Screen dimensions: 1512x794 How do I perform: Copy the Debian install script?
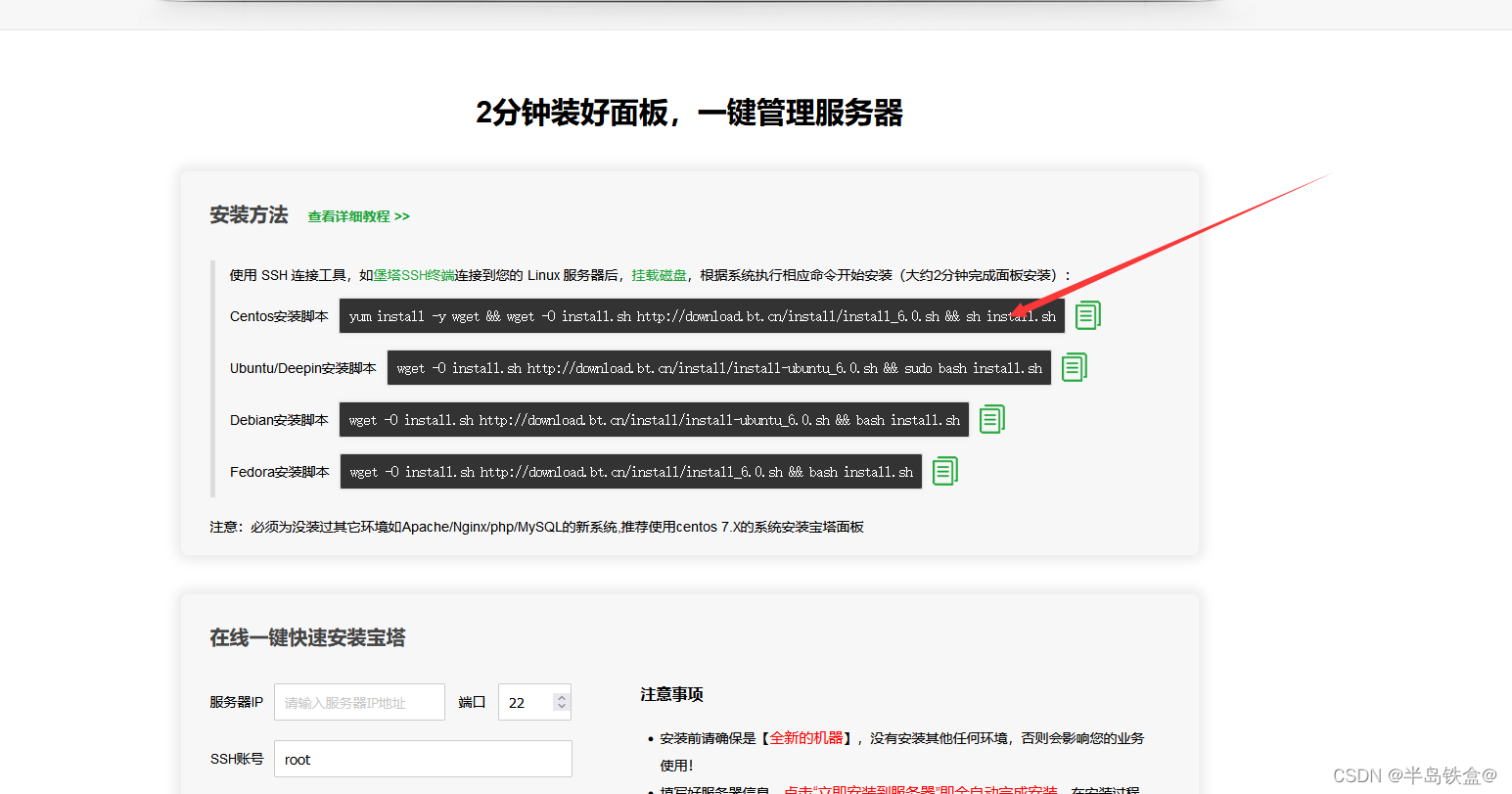coord(991,419)
